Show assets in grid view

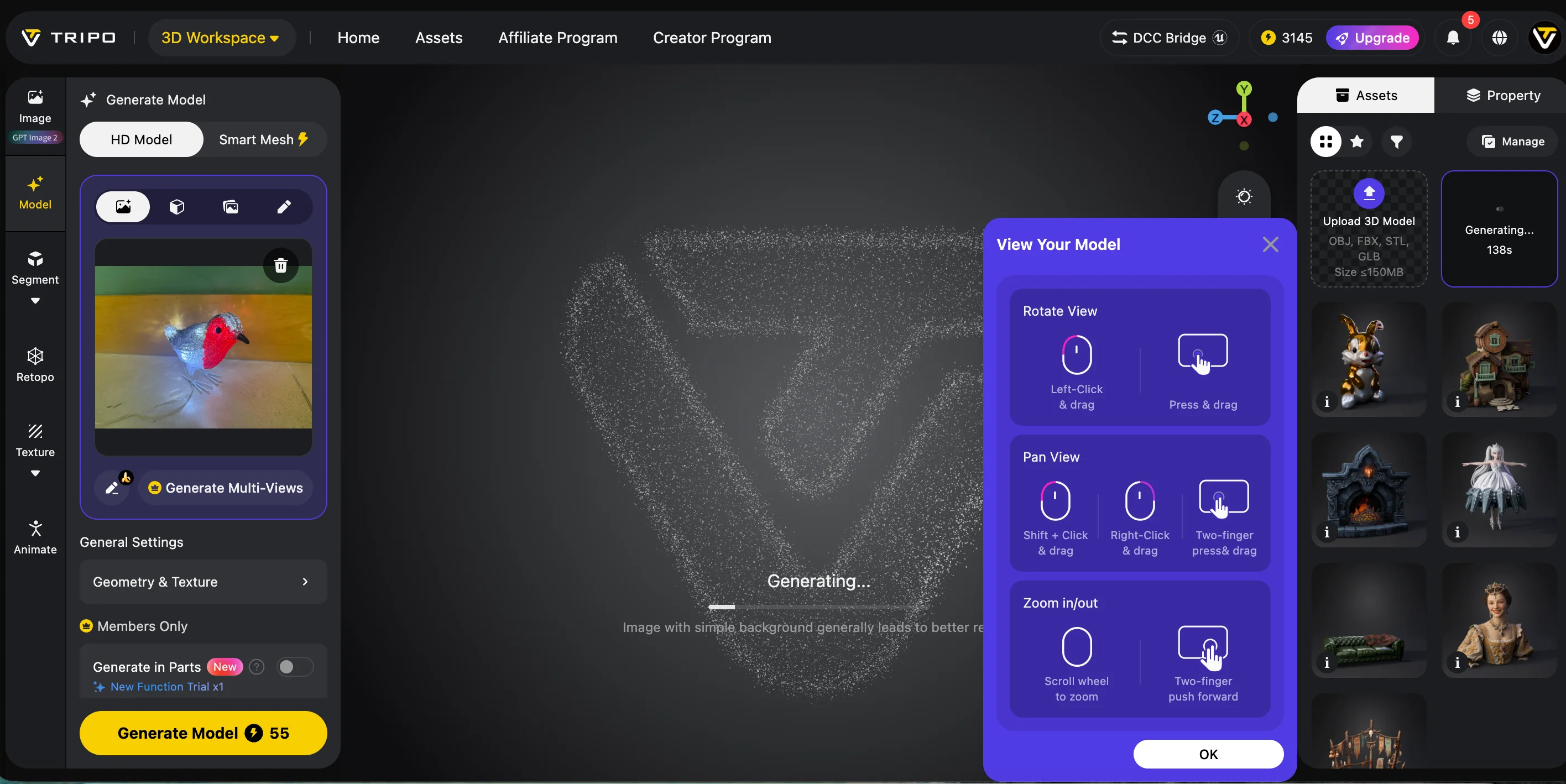[x=1326, y=142]
